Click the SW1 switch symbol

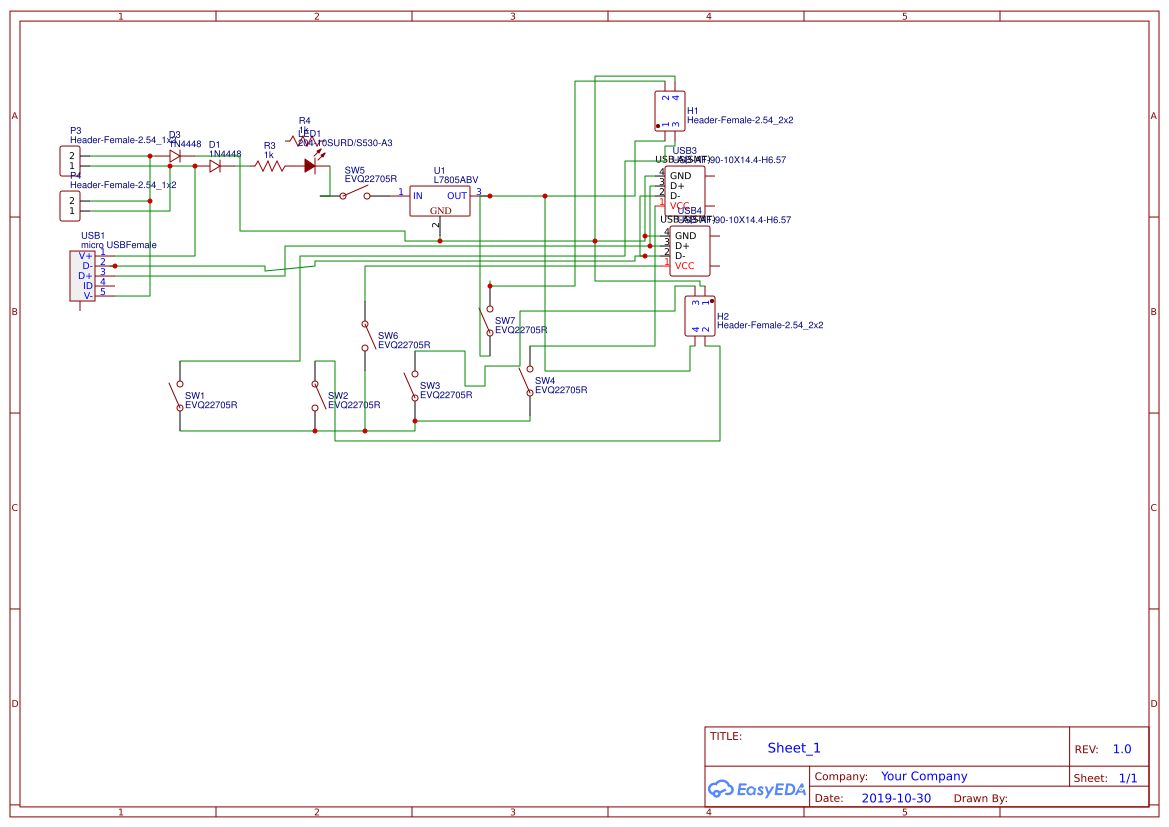pos(177,396)
